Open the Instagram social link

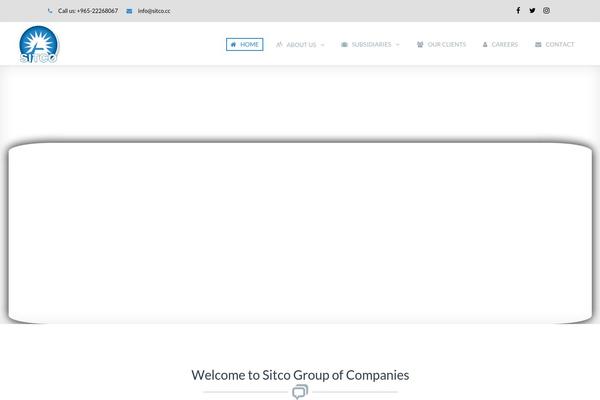546,11
